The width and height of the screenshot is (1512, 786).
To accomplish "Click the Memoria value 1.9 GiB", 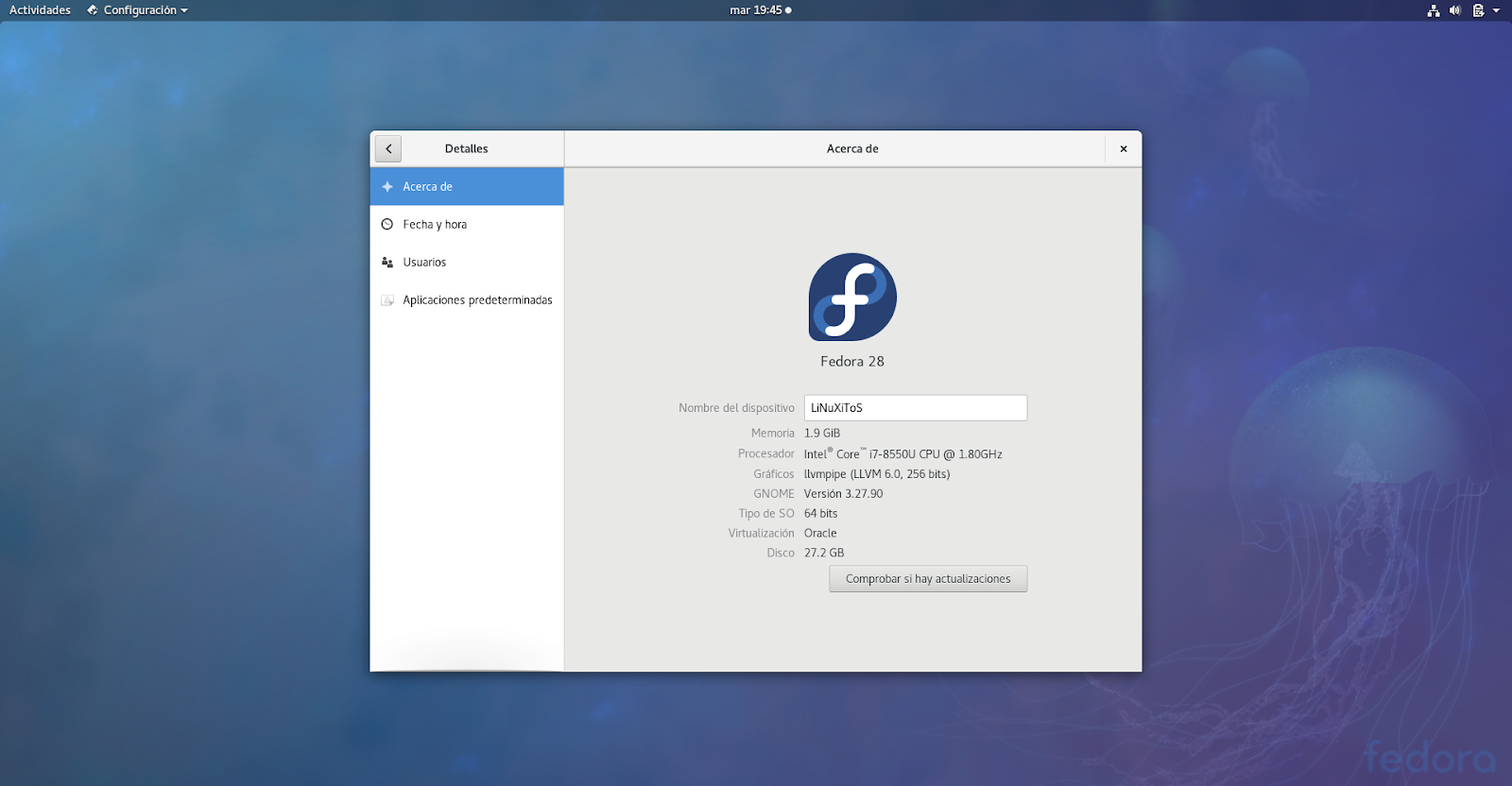I will tap(822, 434).
